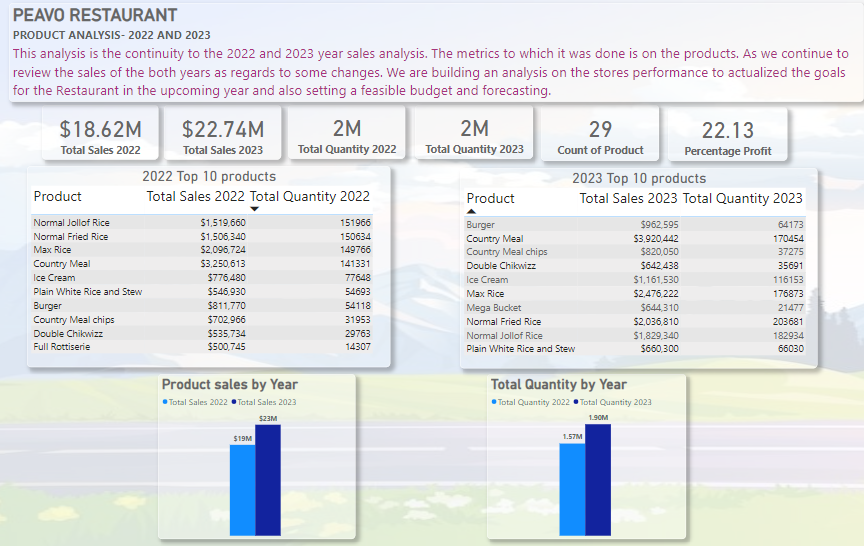
Task: Select the Country Meal row in 2023 table
Action: [x=635, y=239]
